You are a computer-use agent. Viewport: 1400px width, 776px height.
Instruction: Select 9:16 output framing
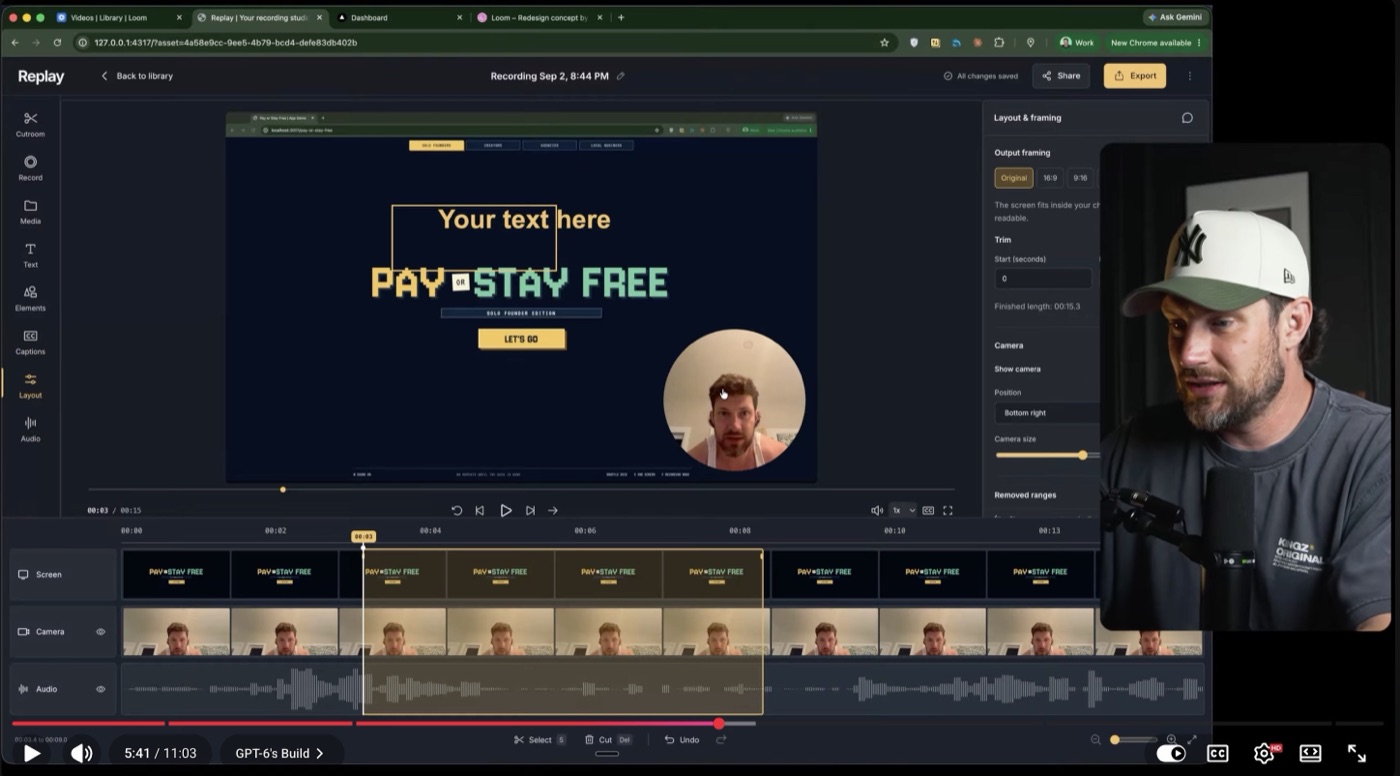(x=1080, y=178)
